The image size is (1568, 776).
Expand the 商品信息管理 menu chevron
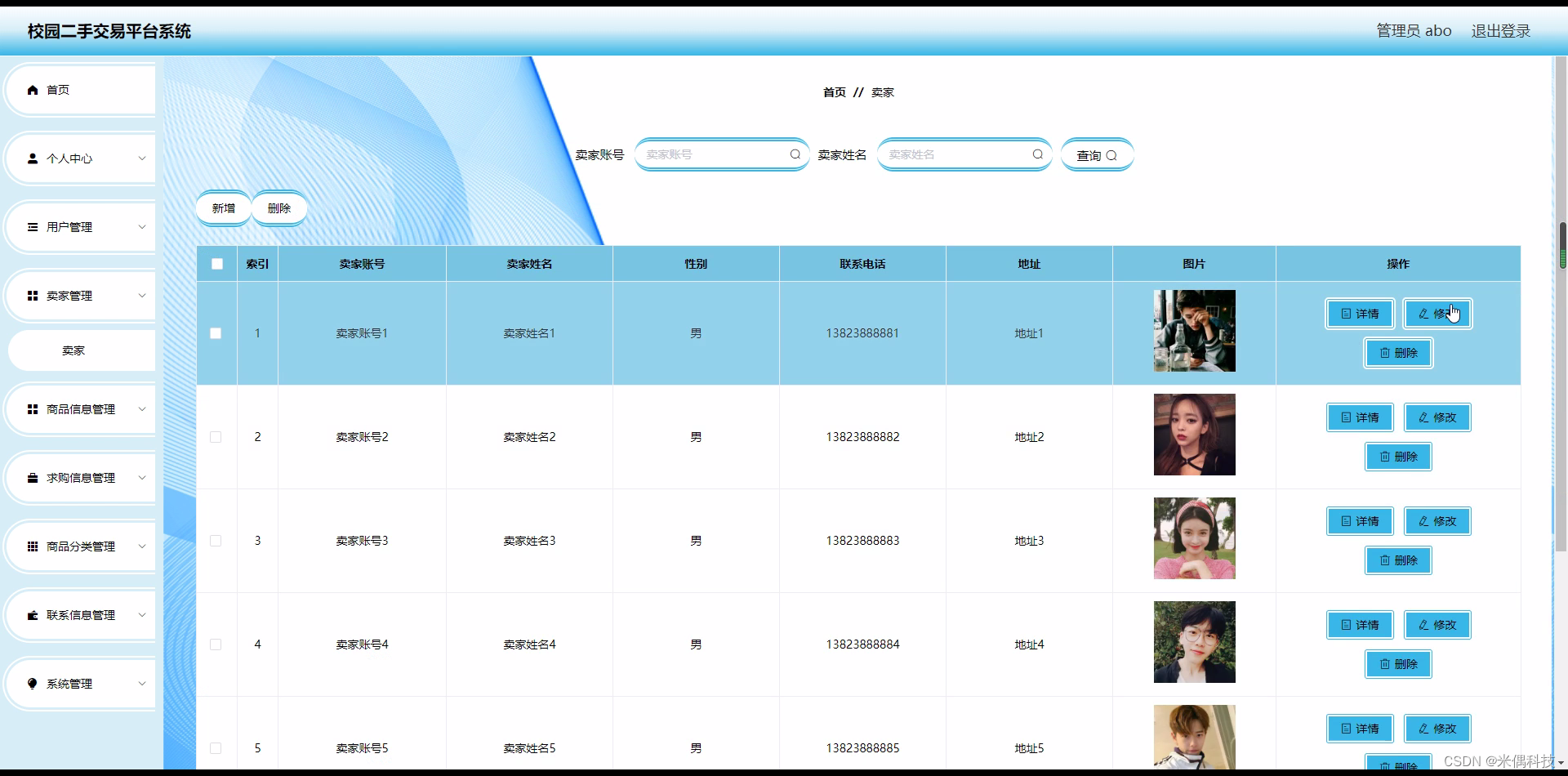142,408
